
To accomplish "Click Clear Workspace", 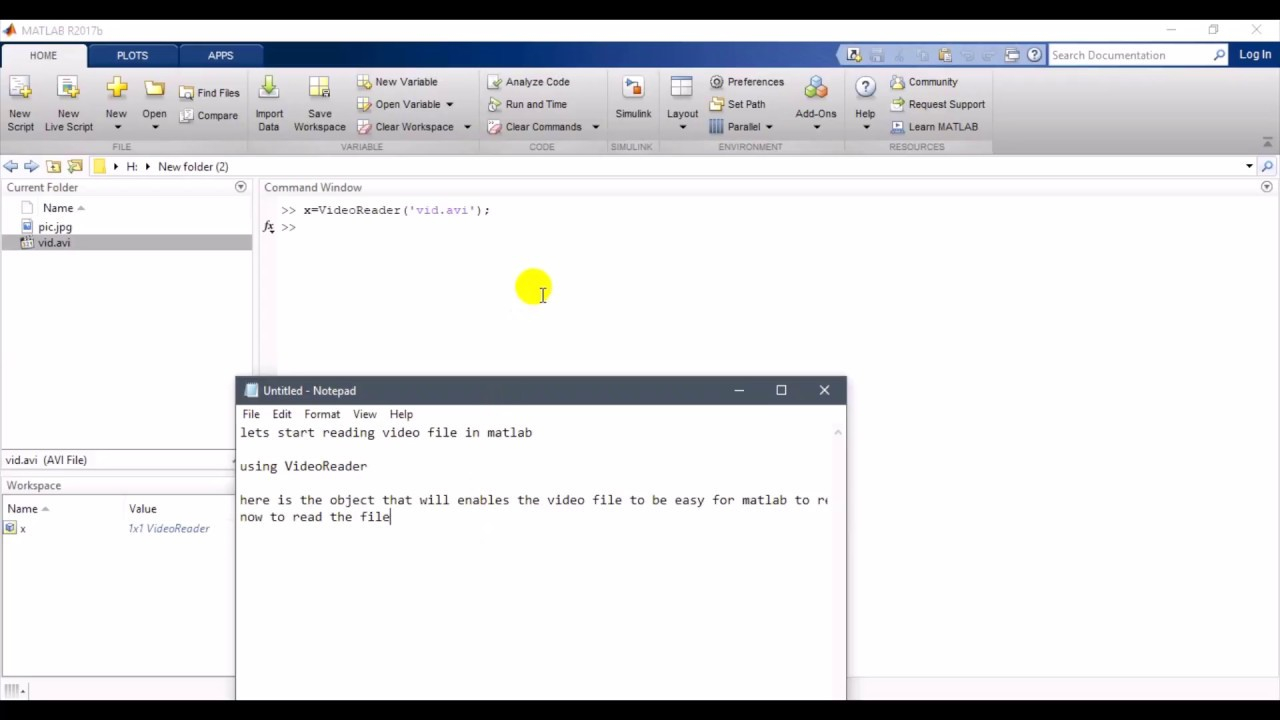I will pos(405,127).
